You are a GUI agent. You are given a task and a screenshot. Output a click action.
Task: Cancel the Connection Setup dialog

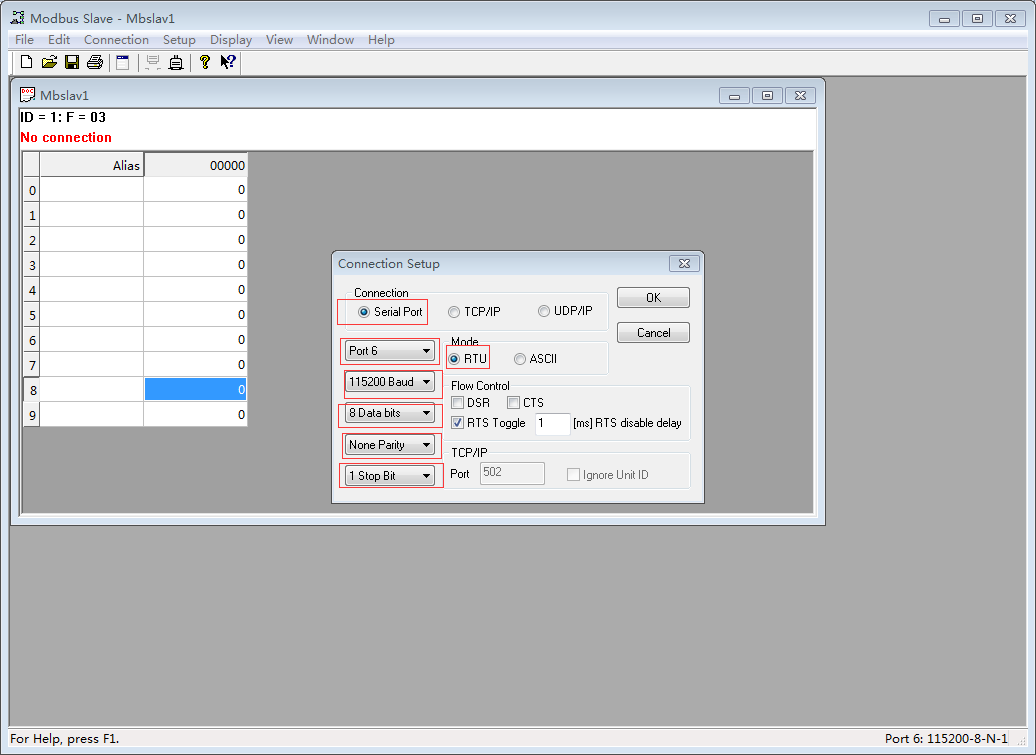(x=653, y=333)
